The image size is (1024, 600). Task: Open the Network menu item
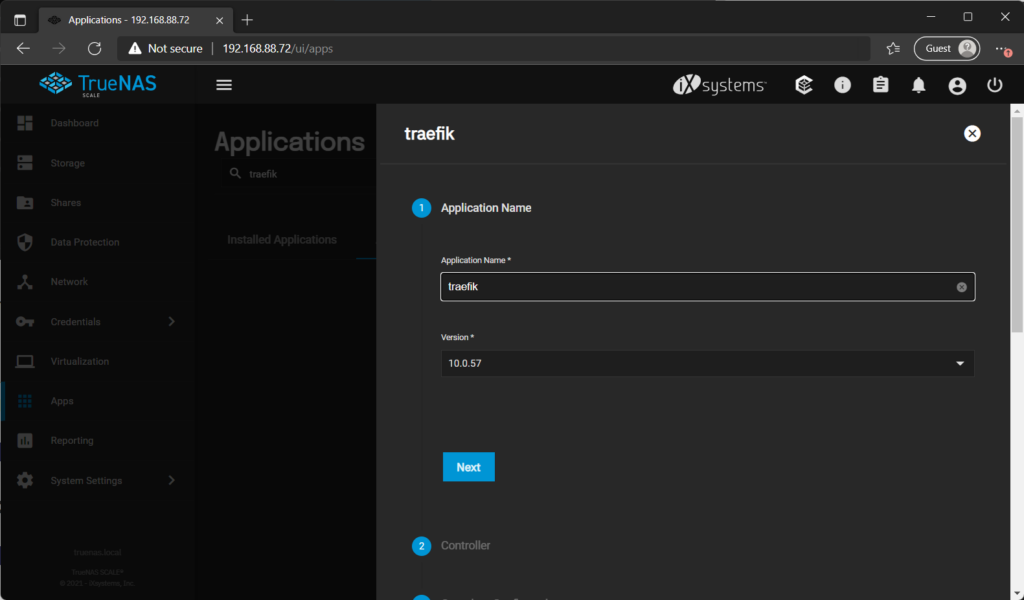[x=69, y=282]
